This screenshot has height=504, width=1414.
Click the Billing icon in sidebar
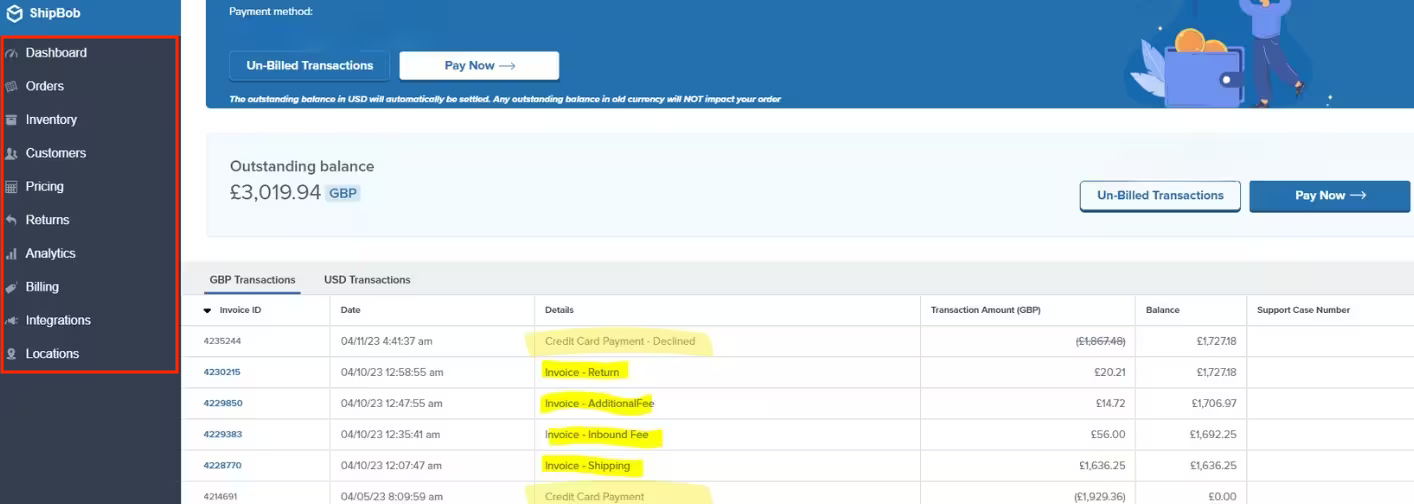point(12,287)
